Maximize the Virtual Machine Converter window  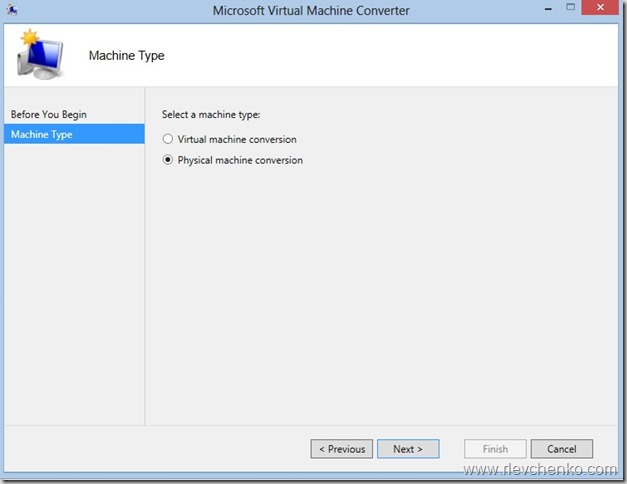pos(570,8)
